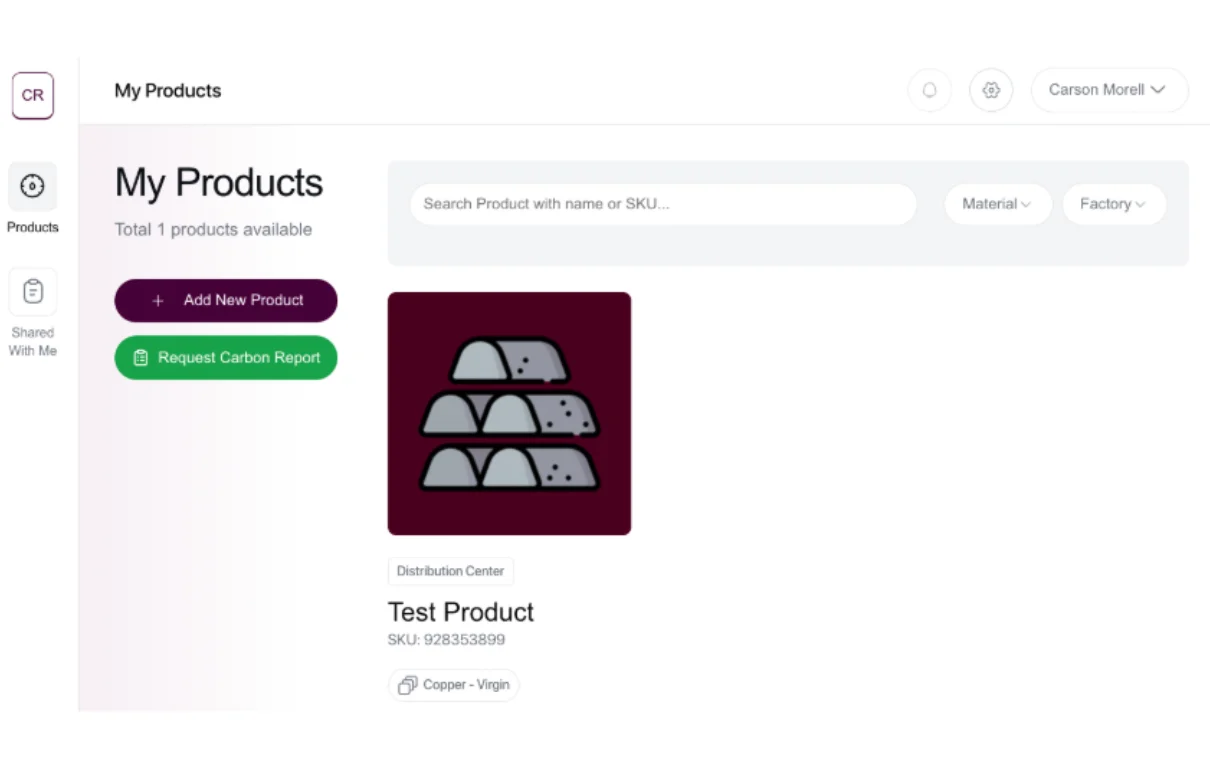Click the CR logo avatar in sidebar
The image size is (1210, 768).
(x=32, y=96)
